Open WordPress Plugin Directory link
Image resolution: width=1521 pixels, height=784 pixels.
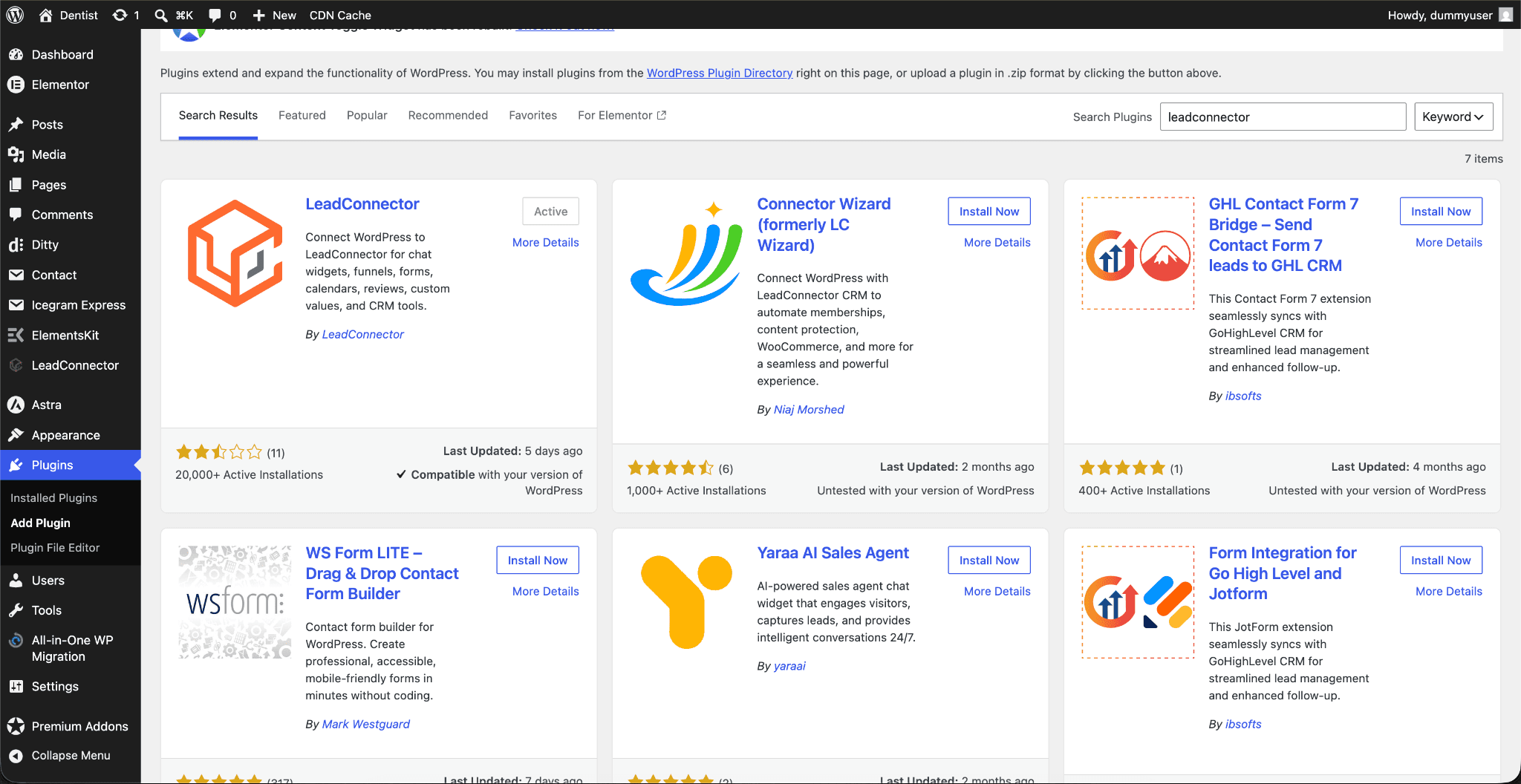720,73
